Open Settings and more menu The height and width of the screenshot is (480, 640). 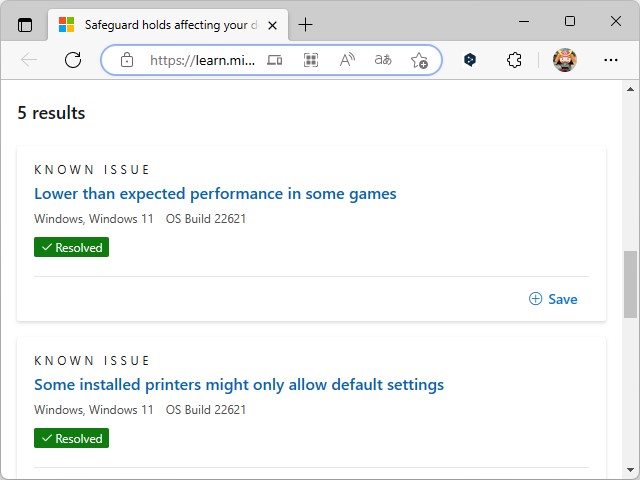pos(611,60)
